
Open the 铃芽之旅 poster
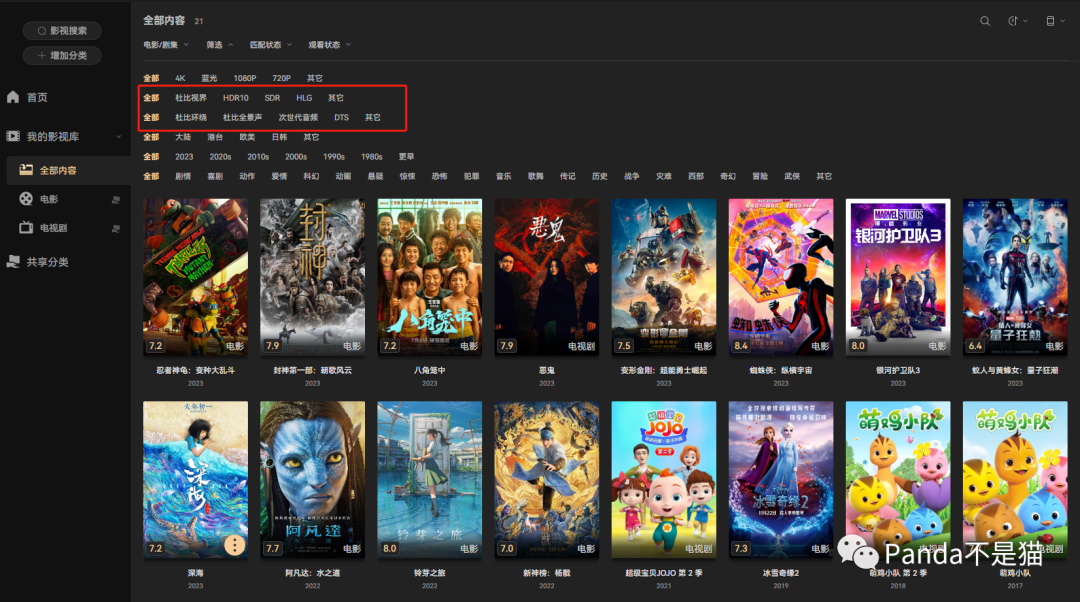[x=430, y=479]
